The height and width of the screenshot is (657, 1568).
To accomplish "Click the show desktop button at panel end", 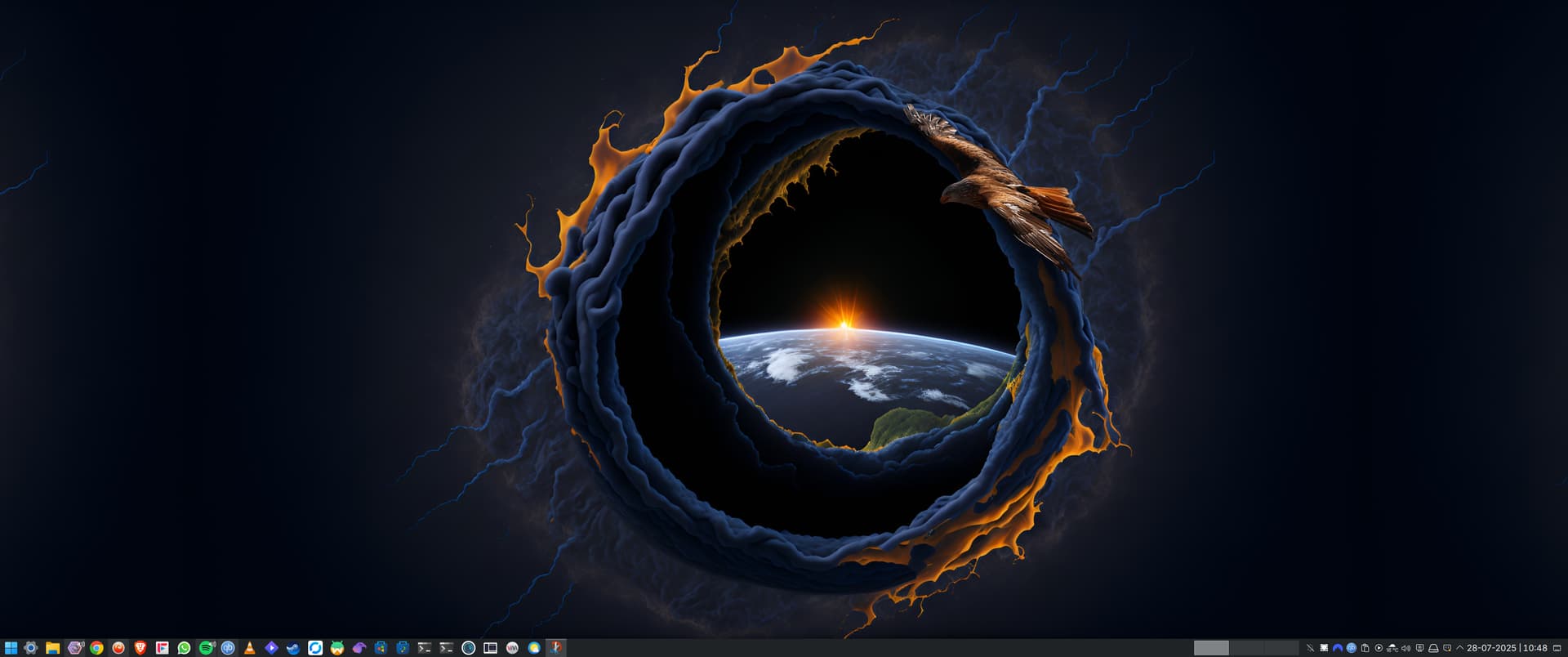I will [1557, 648].
